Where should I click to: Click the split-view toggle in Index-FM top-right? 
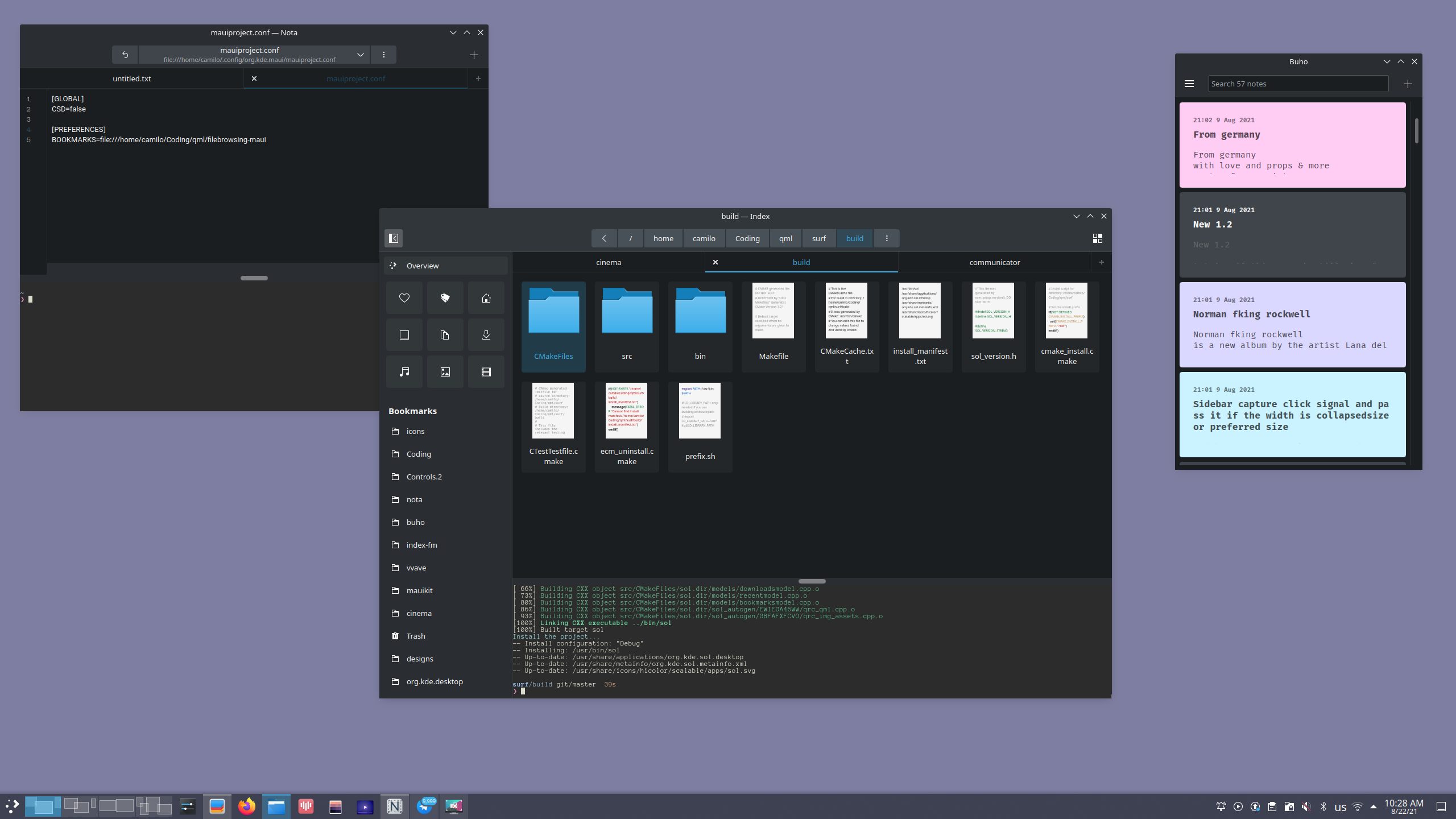click(1097, 238)
